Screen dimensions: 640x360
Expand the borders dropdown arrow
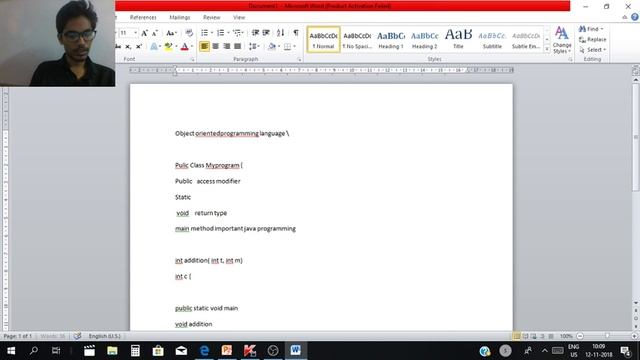294,47
